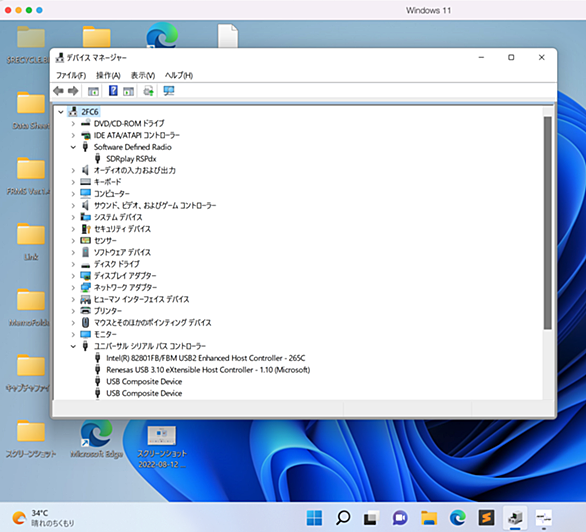This screenshot has height=532, width=586.
Task: Scan for hardware changes via the monitor toolbar icon
Action: click(x=169, y=91)
